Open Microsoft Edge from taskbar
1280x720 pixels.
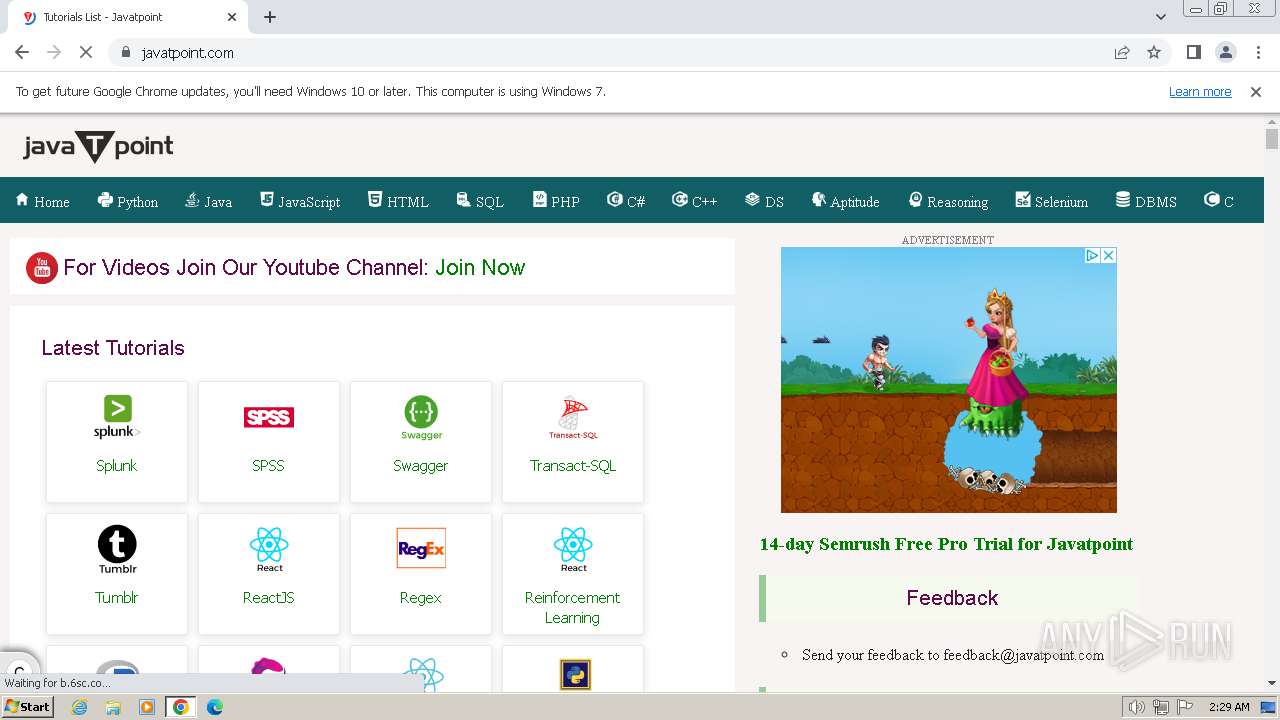[x=214, y=707]
